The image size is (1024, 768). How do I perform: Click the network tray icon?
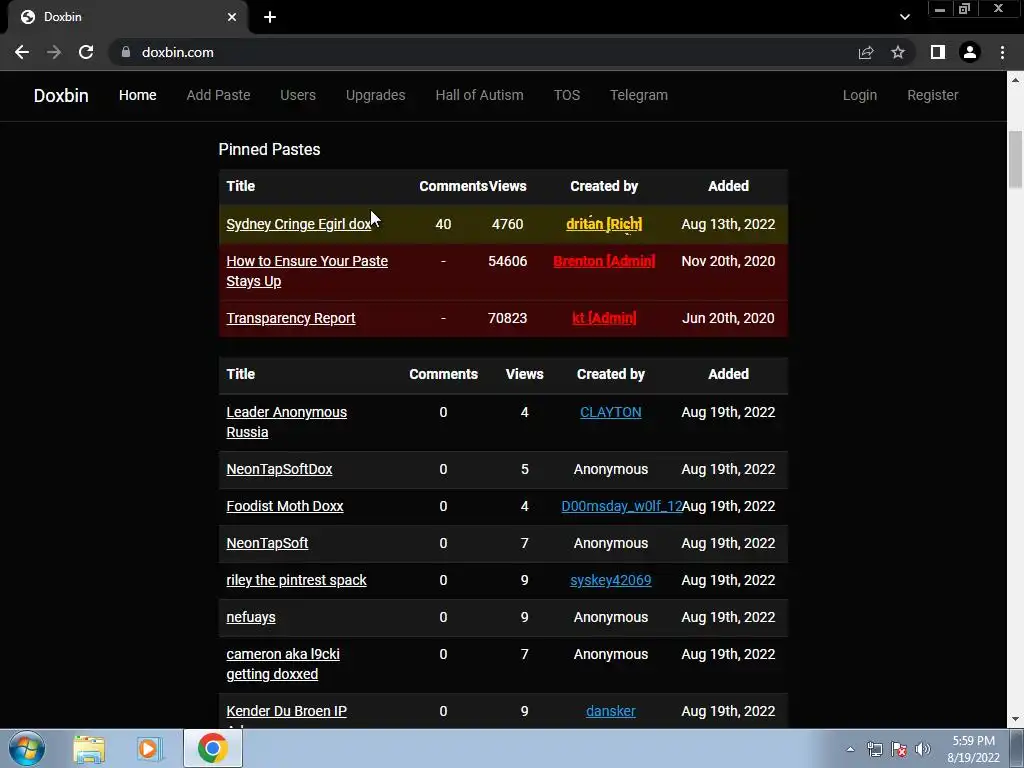click(874, 749)
